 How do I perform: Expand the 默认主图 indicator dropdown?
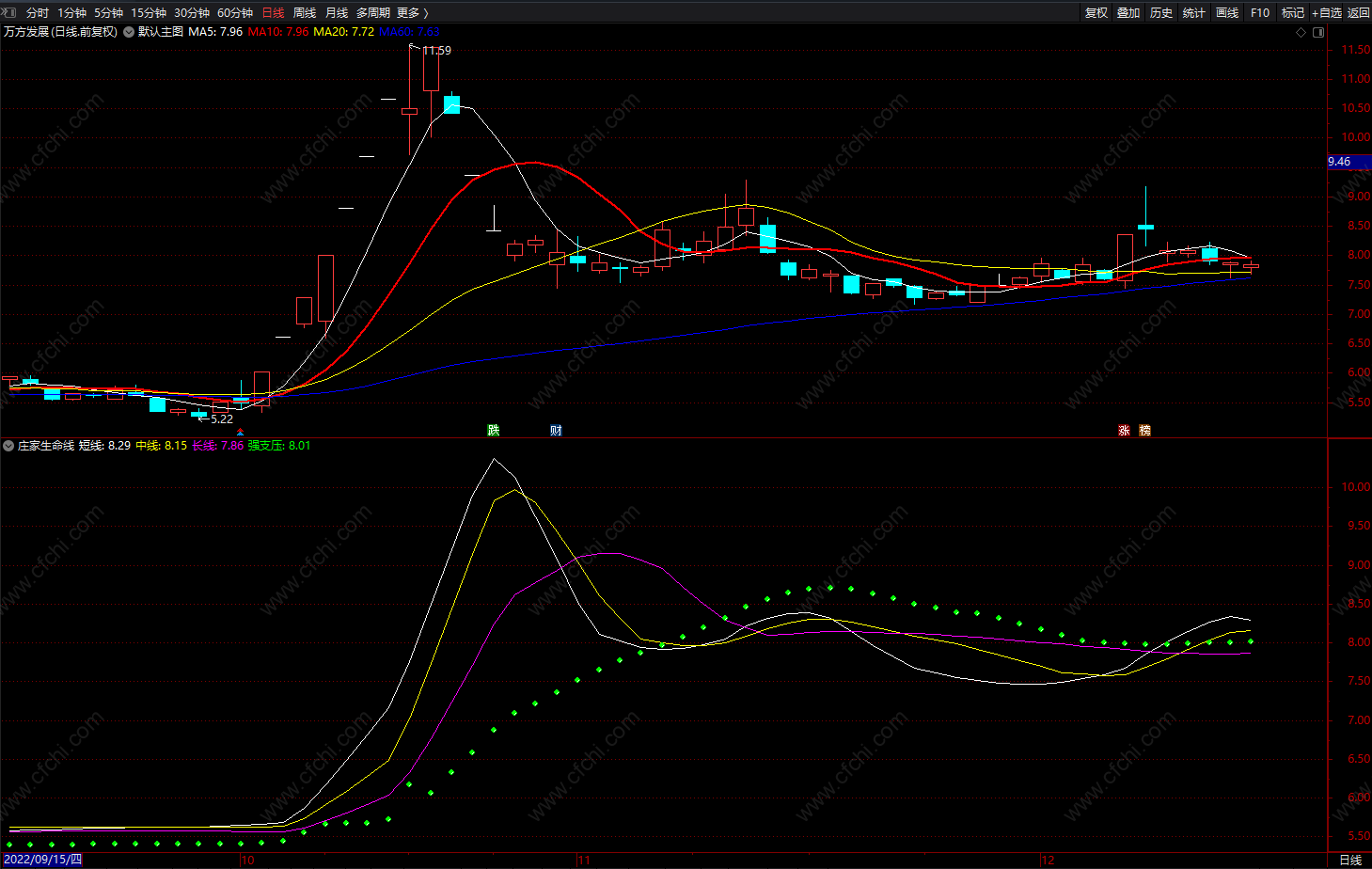pyautogui.click(x=129, y=32)
